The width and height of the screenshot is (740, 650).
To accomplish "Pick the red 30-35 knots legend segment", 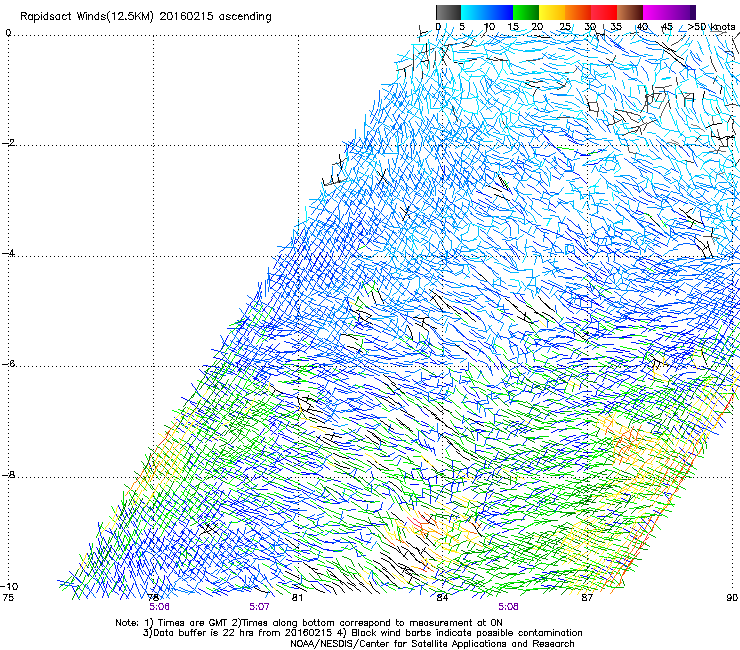I will click(604, 12).
